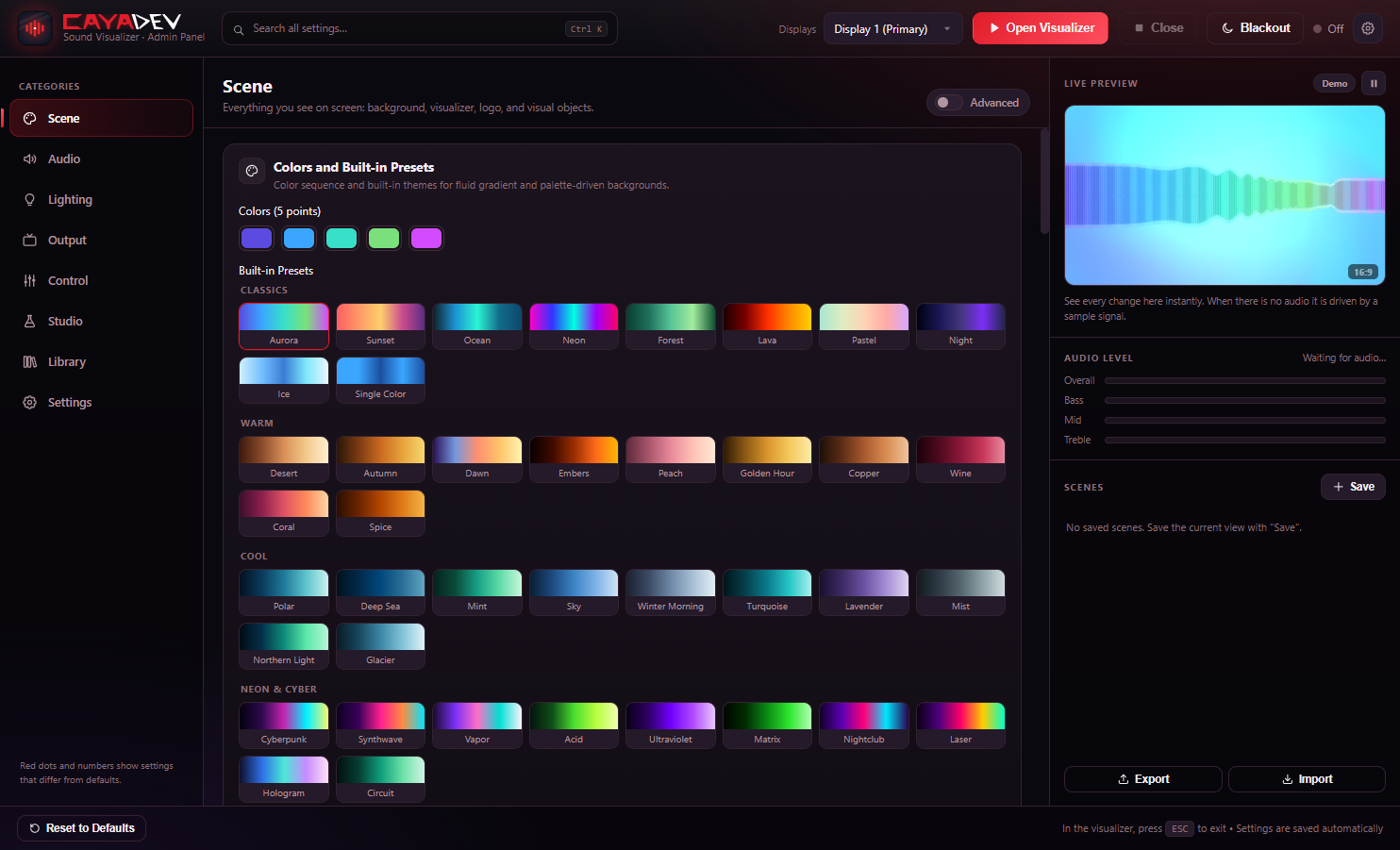This screenshot has height=850, width=1400.
Task: Pick the first purple color point swatch
Action: coord(257,238)
